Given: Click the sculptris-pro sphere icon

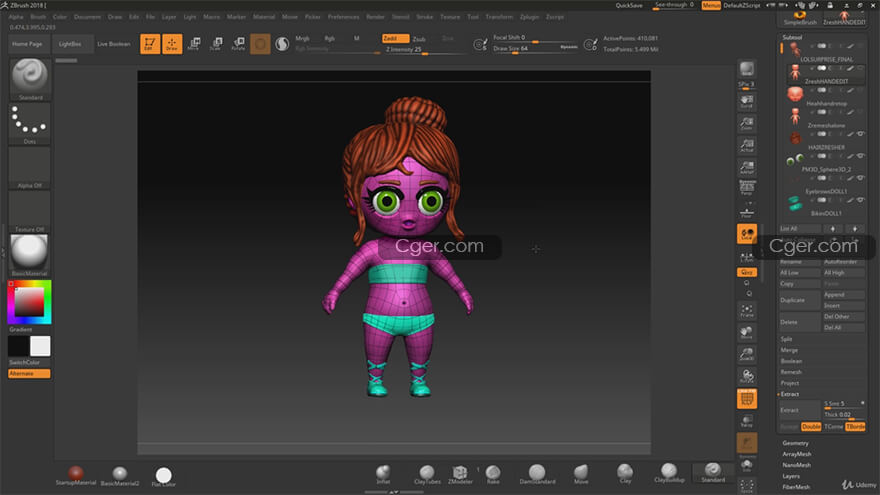Looking at the screenshot, I should pyautogui.click(x=282, y=44).
